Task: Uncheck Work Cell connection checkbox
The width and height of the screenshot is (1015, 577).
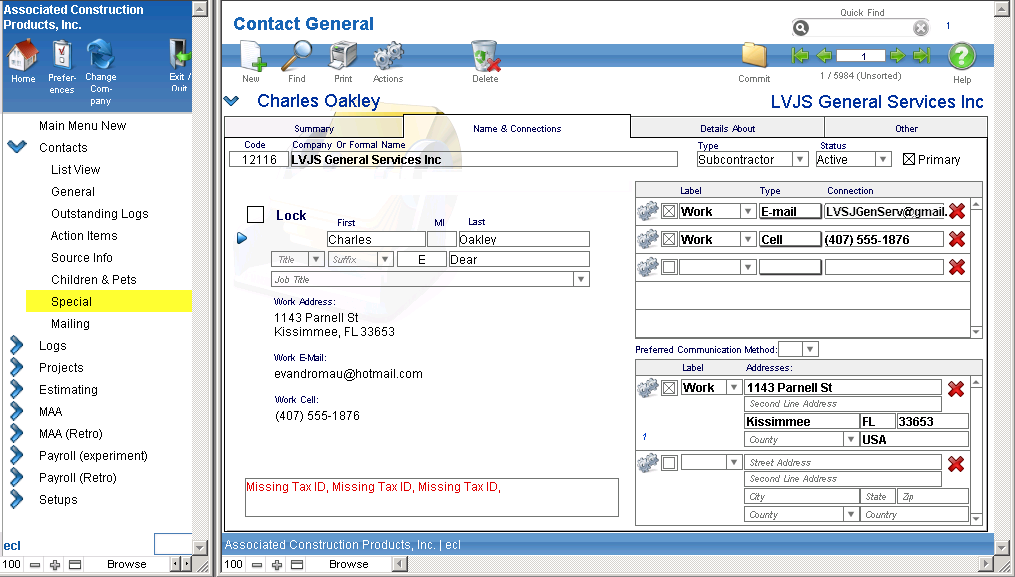Action: coord(669,239)
